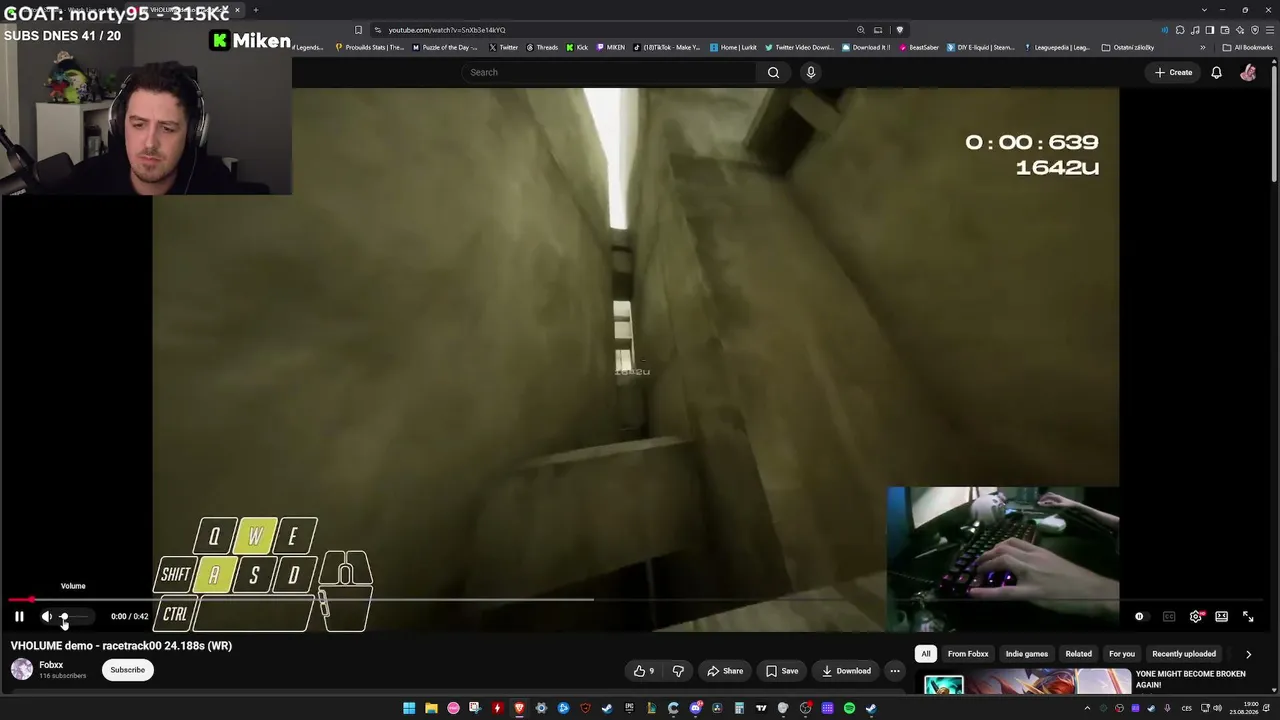The height and width of the screenshot is (720, 1280).
Task: Open the Twitter bookmark
Action: [x=504, y=47]
